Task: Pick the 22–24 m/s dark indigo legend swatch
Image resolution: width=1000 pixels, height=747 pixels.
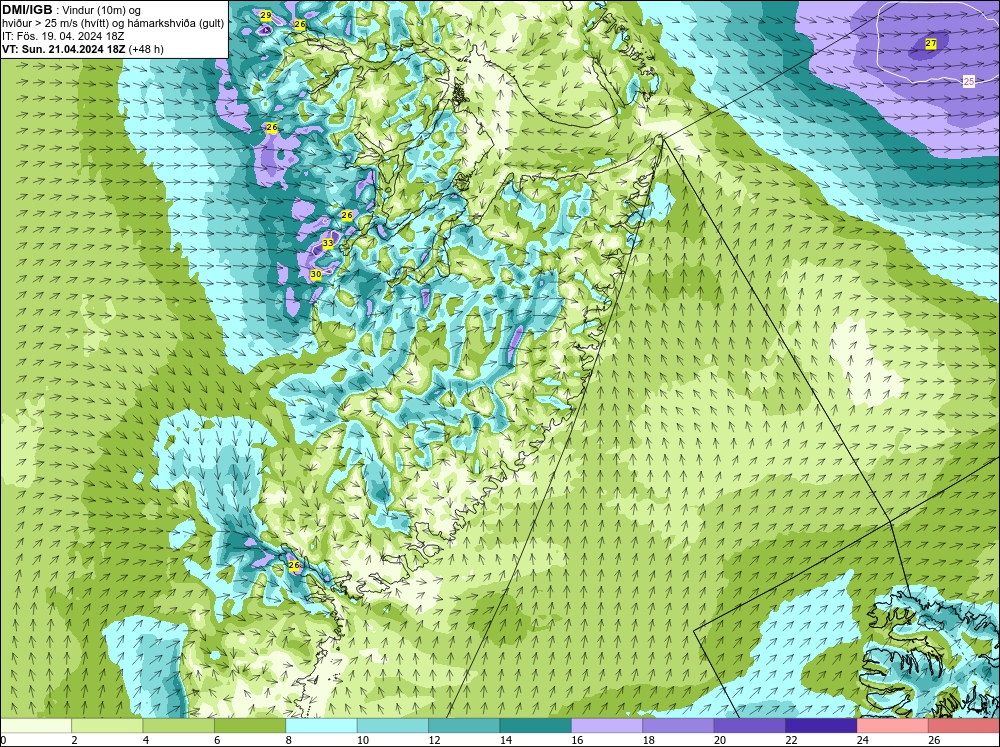Action: coord(821,725)
